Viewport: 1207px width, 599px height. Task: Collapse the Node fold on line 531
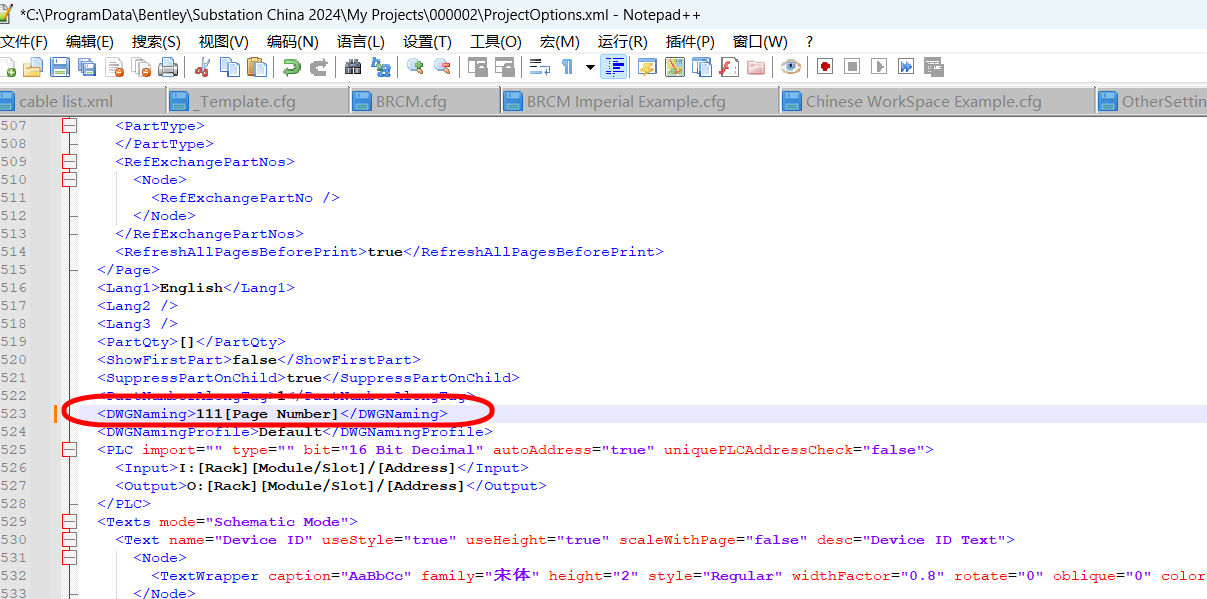point(69,558)
